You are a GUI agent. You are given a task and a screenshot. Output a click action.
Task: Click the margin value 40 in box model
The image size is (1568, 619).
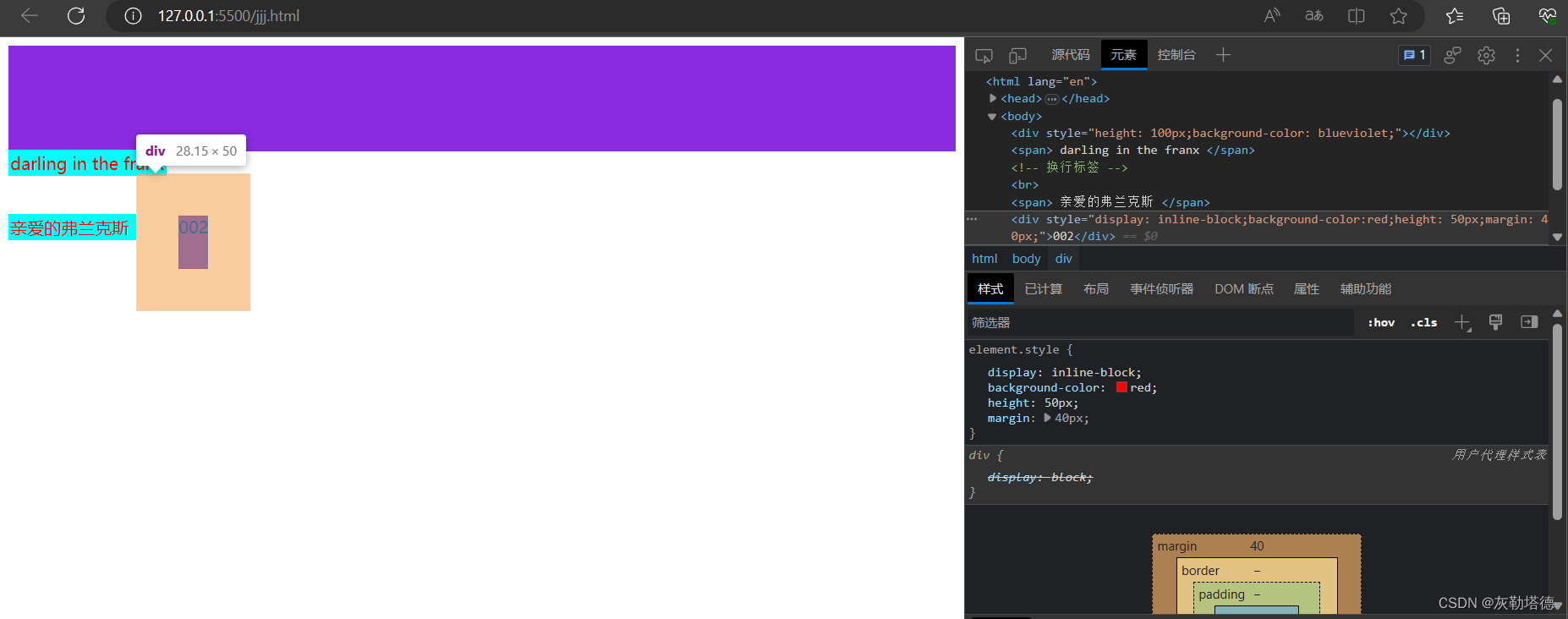[x=1257, y=546]
